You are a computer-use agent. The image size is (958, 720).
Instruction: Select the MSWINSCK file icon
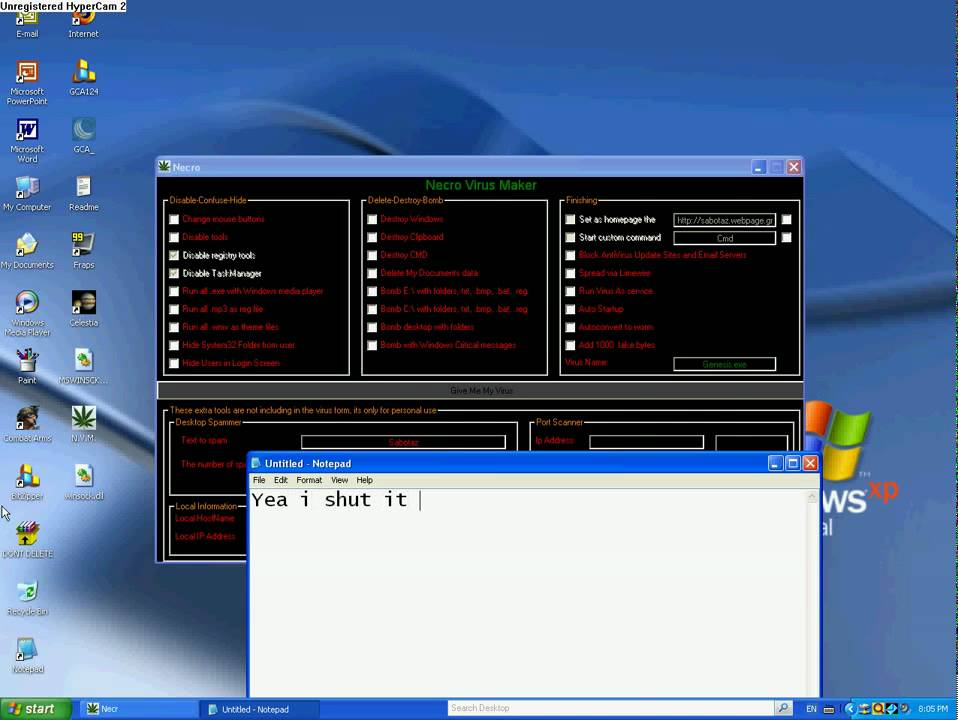[84, 366]
